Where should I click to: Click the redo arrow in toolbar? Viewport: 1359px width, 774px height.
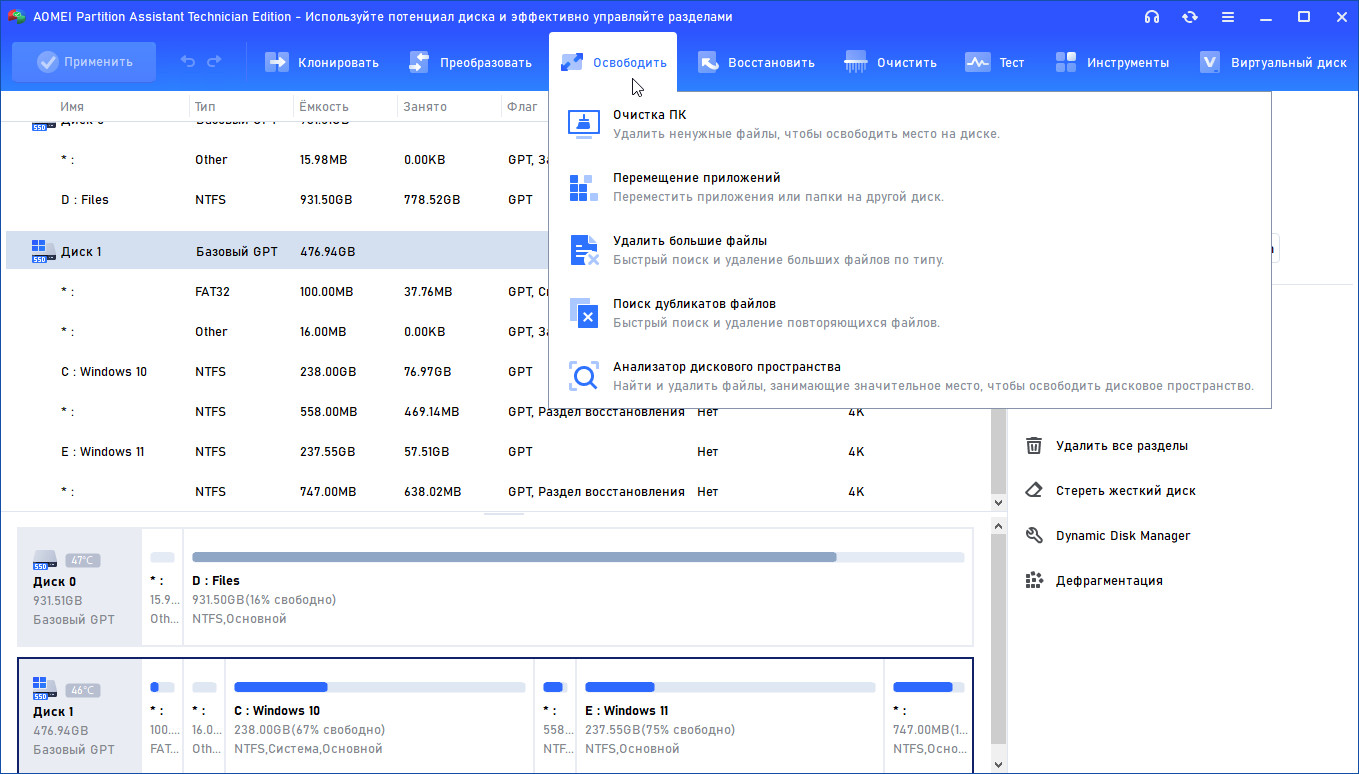[214, 62]
